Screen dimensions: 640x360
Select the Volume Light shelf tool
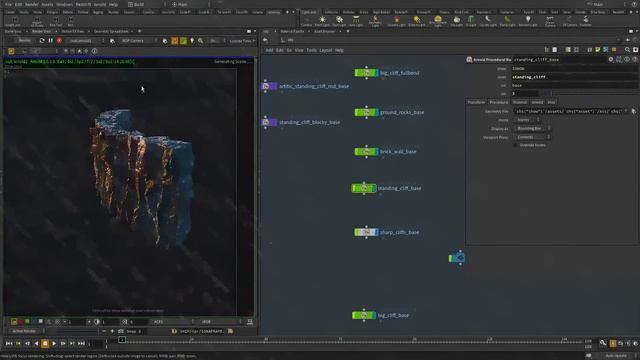396,21
